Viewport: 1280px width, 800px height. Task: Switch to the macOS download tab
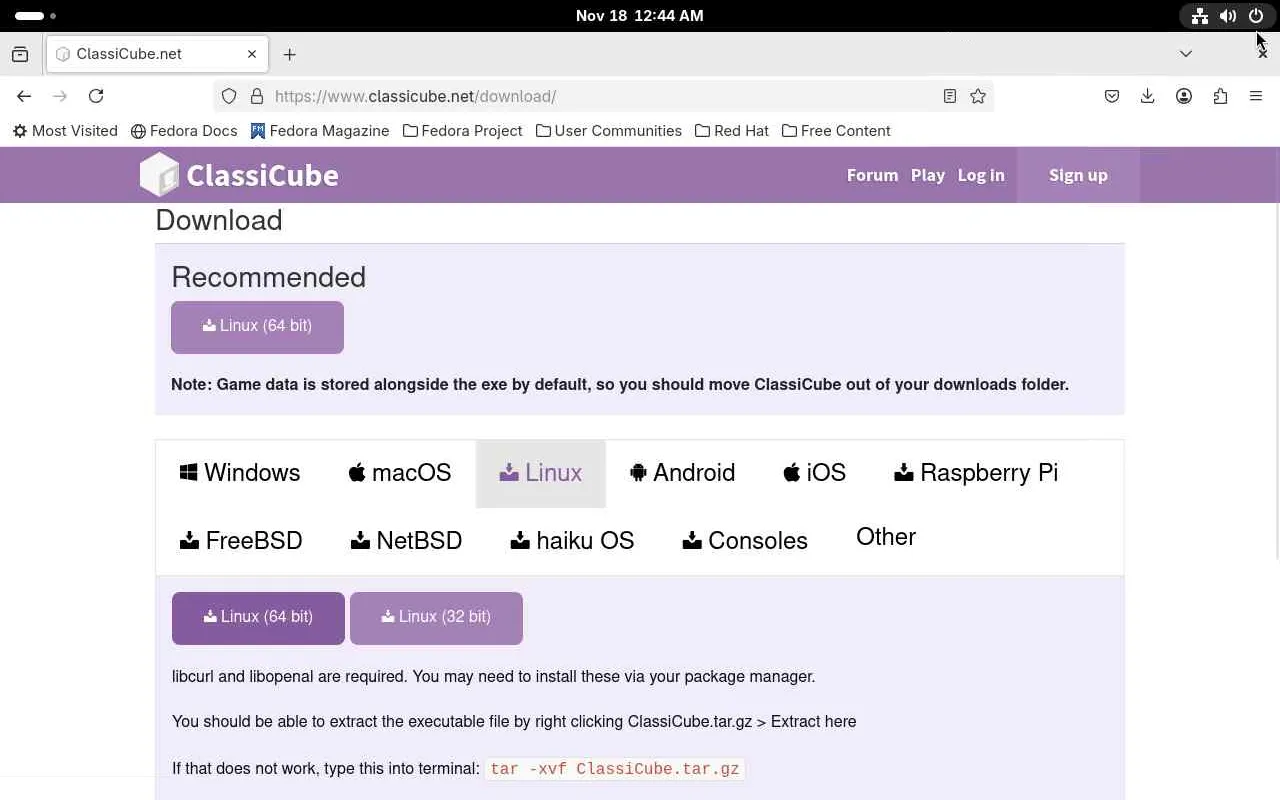tap(400, 473)
